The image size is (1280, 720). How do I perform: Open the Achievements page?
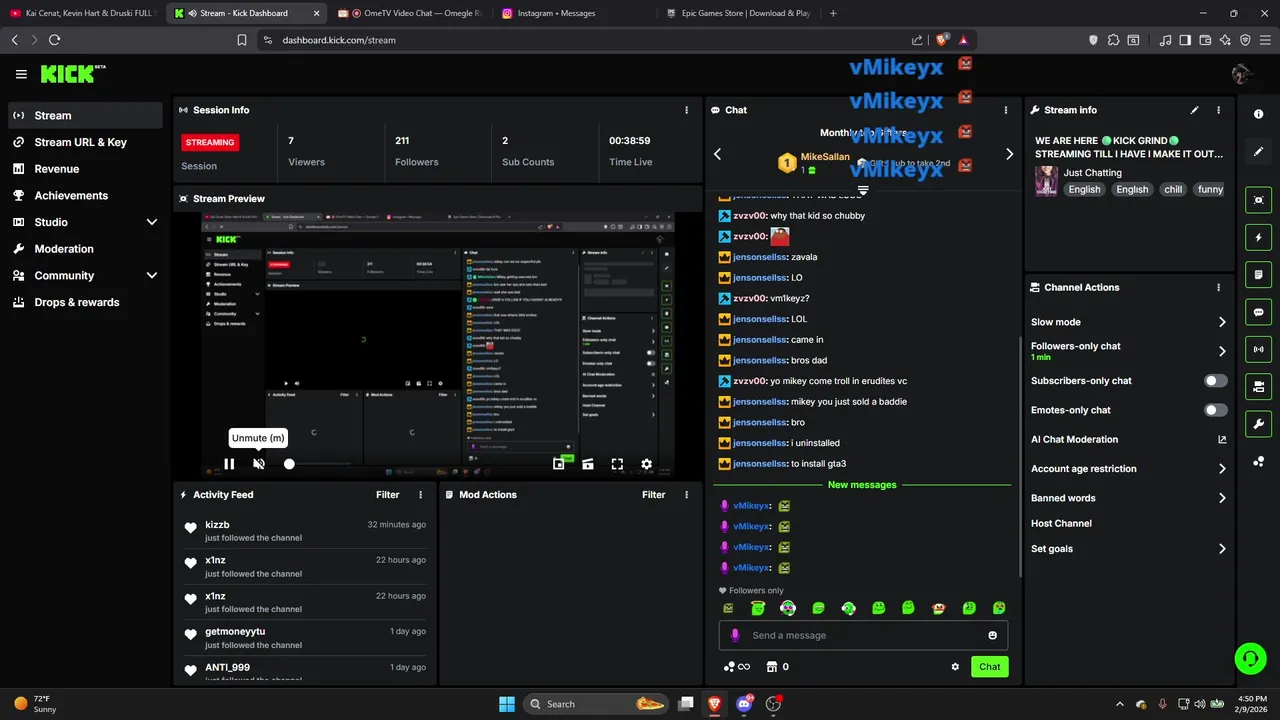point(85,195)
